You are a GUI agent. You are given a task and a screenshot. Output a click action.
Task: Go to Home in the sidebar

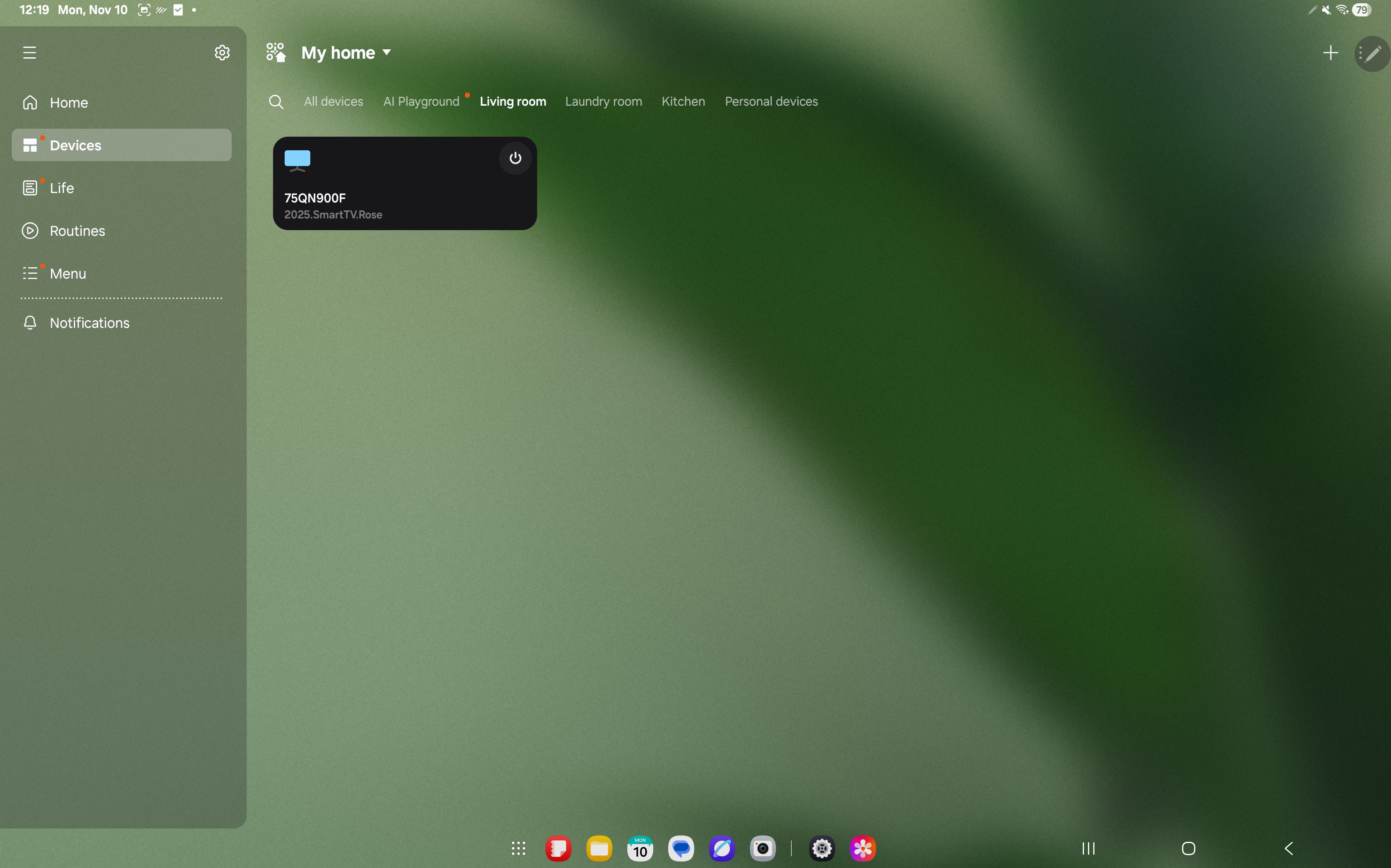[x=69, y=103]
